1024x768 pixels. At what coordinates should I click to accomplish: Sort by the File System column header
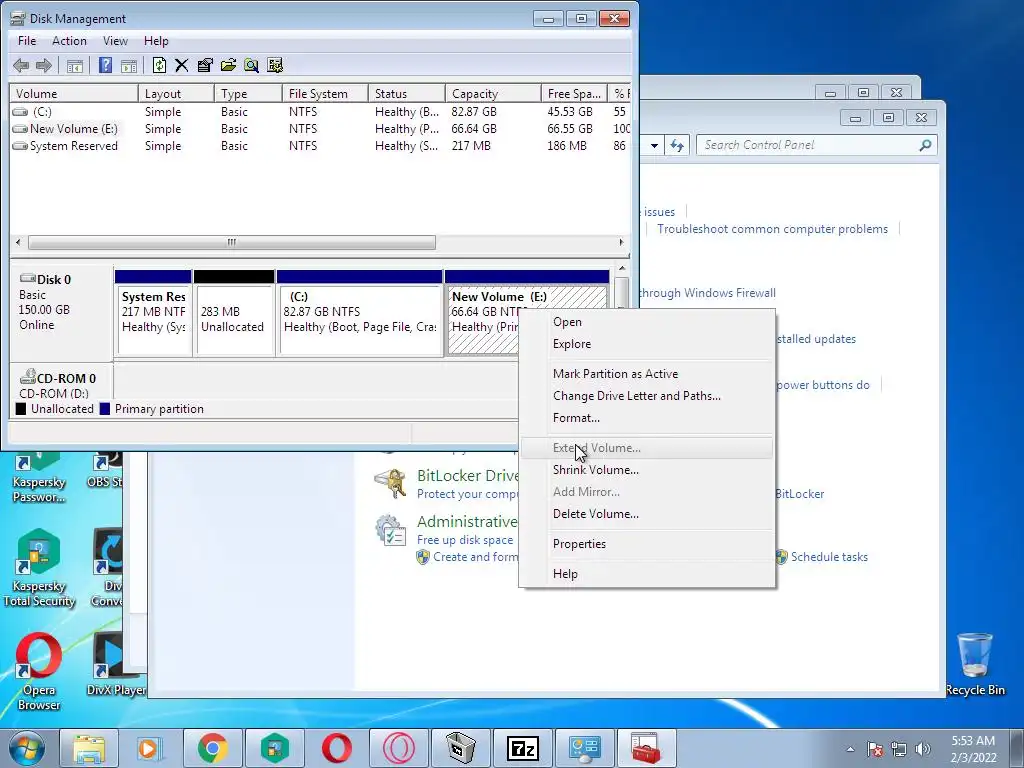click(325, 93)
